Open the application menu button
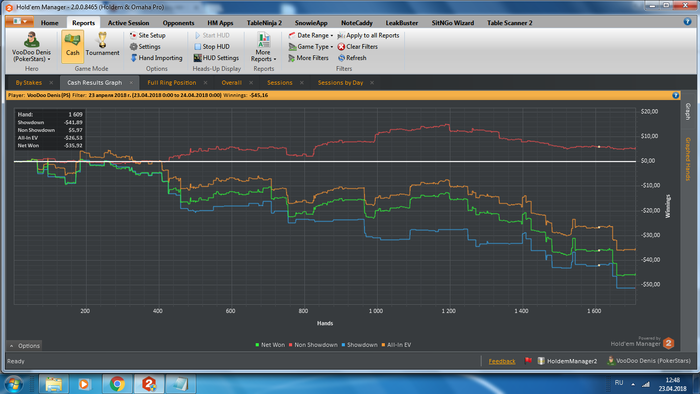 20,21
